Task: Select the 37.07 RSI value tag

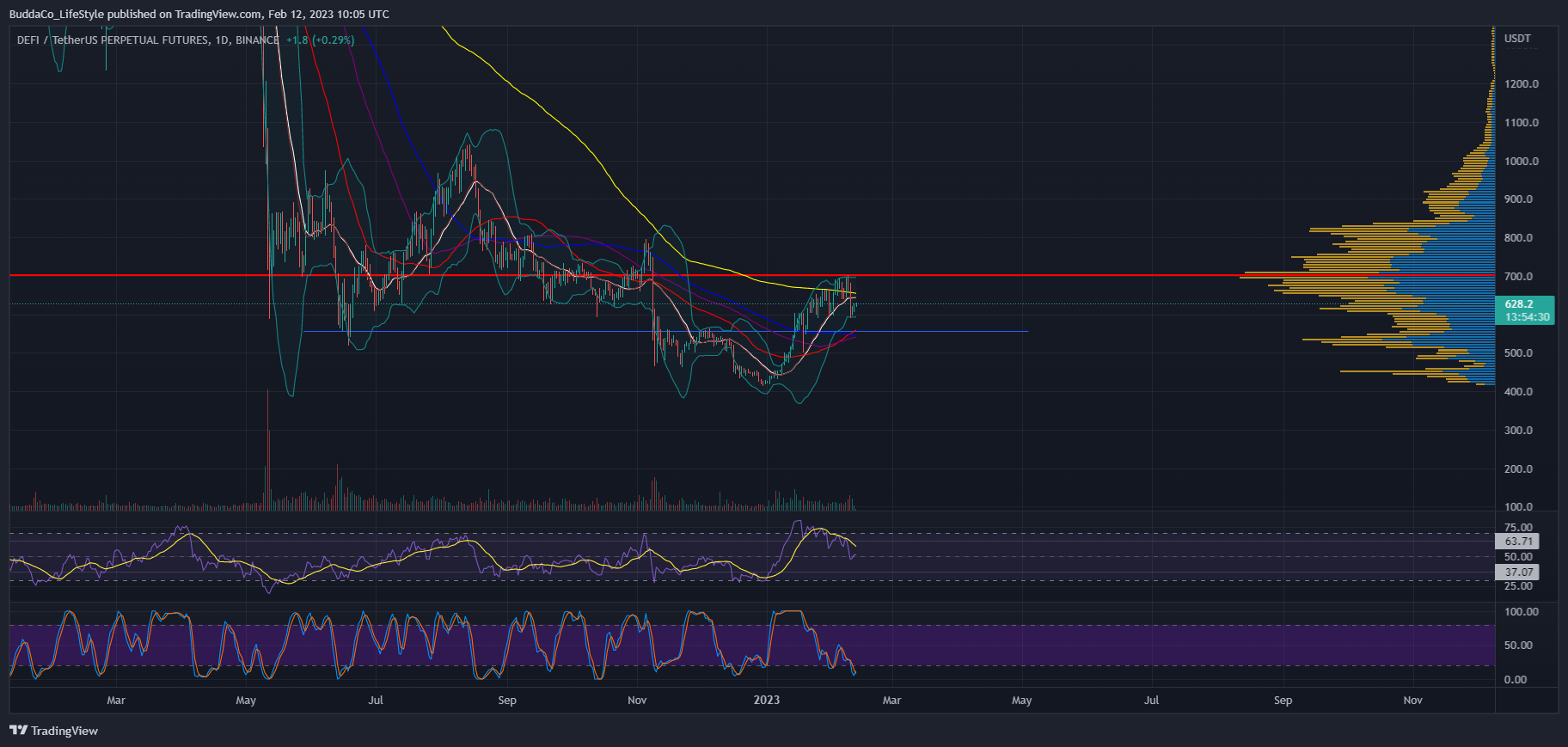Action: point(1517,572)
